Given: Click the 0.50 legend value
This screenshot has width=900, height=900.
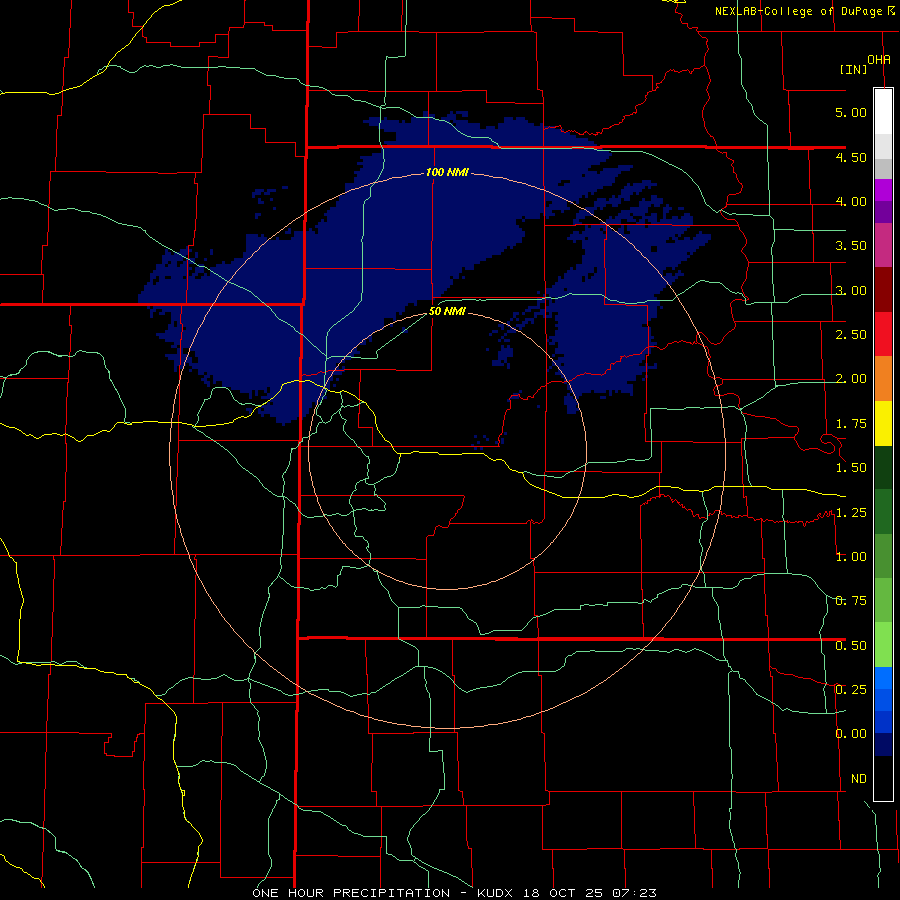Looking at the screenshot, I should click(x=851, y=646).
